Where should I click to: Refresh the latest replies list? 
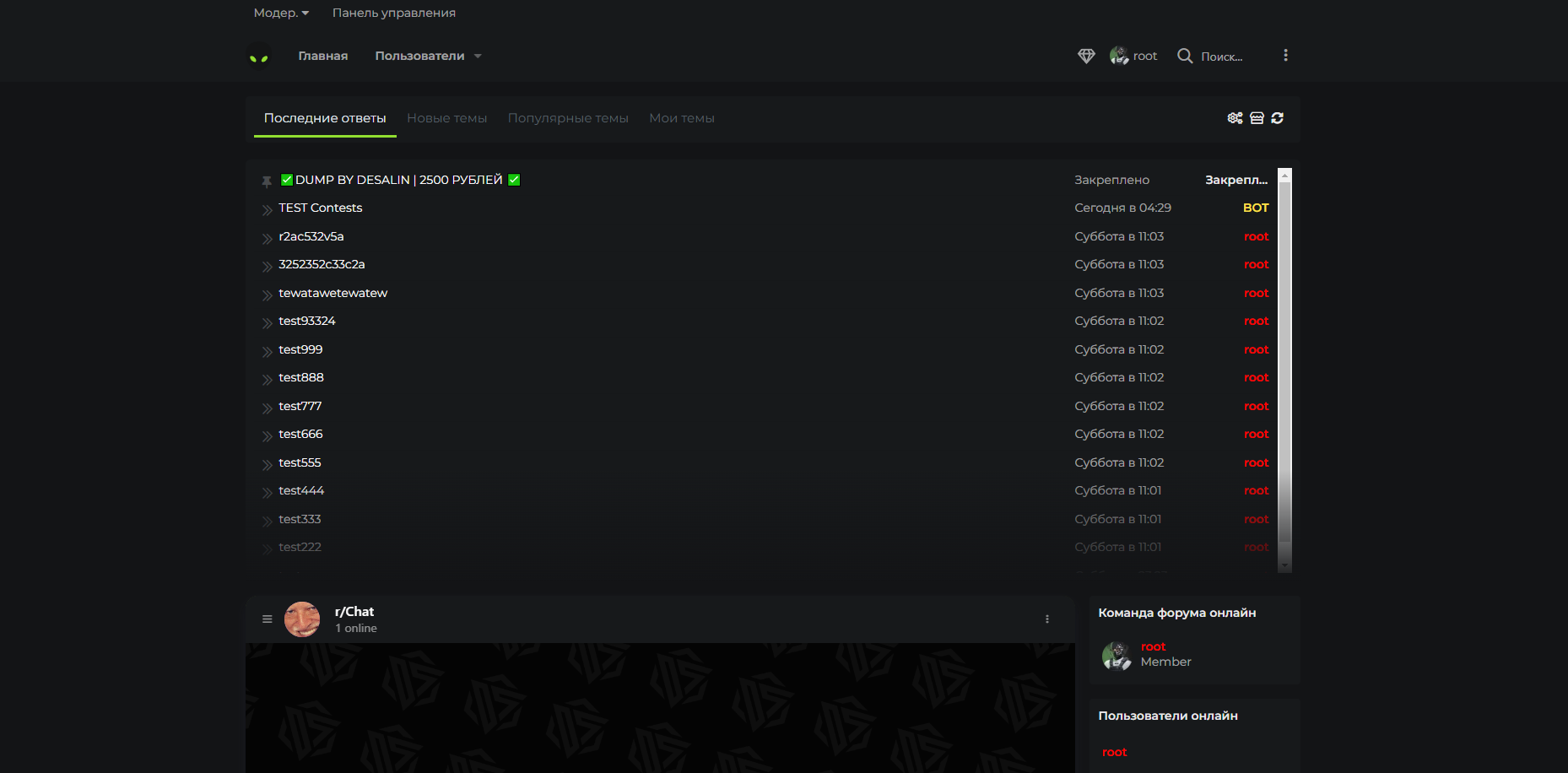pos(1278,118)
